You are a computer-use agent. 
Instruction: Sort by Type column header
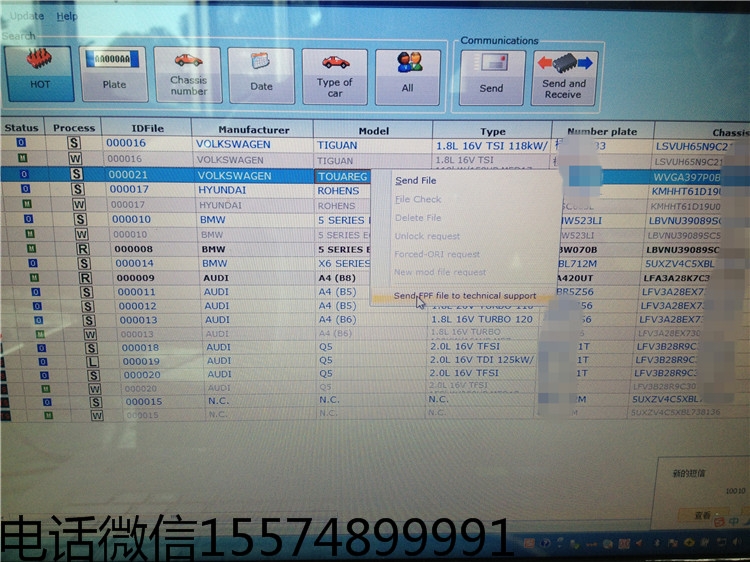coord(493,131)
